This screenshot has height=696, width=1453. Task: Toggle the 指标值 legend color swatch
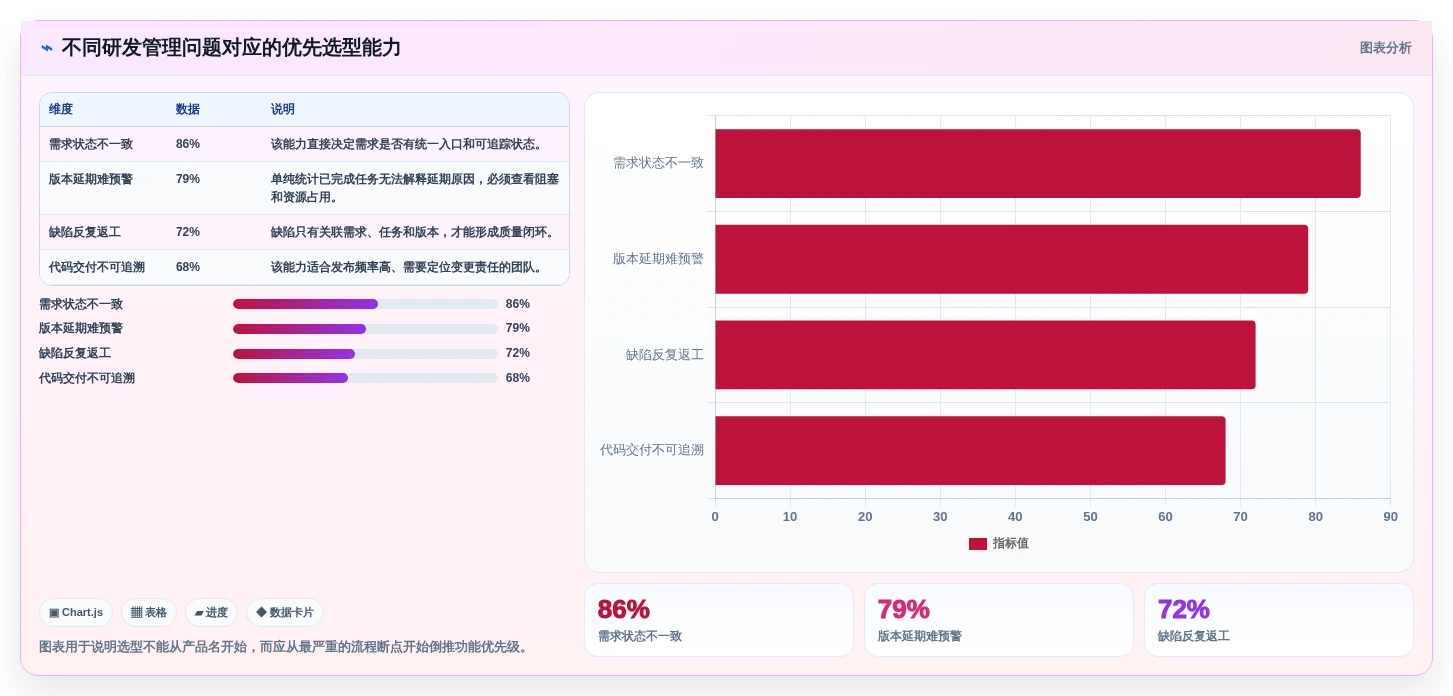click(978, 544)
